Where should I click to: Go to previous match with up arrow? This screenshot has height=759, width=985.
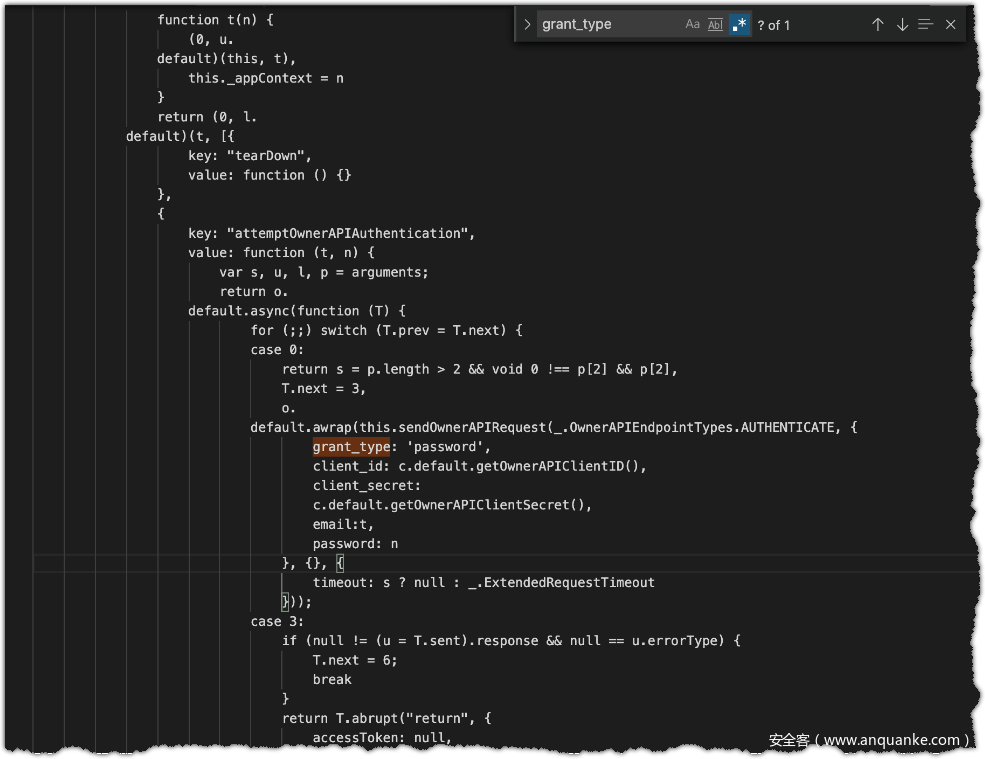pyautogui.click(x=877, y=25)
